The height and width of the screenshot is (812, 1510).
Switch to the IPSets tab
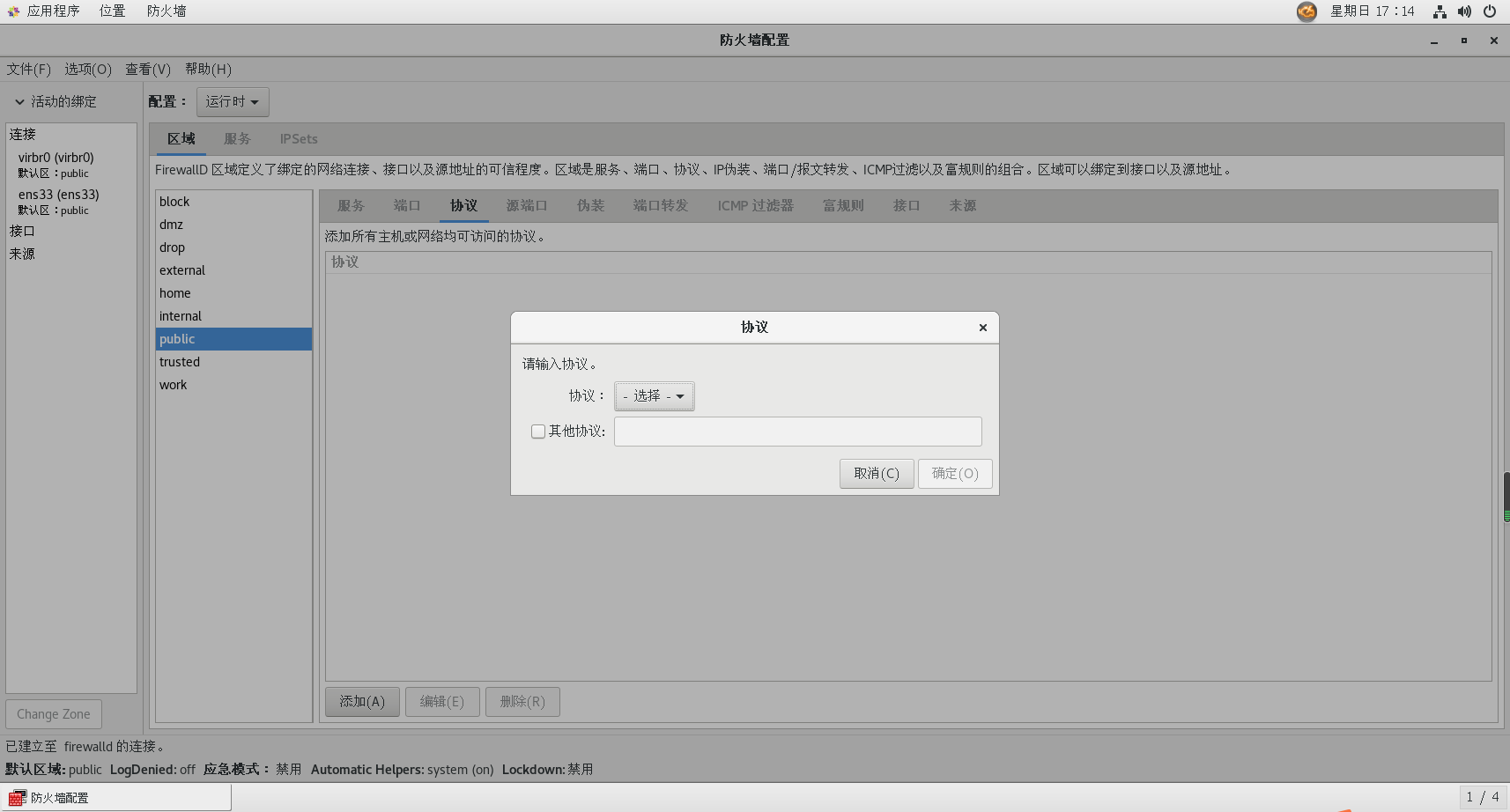(x=299, y=139)
